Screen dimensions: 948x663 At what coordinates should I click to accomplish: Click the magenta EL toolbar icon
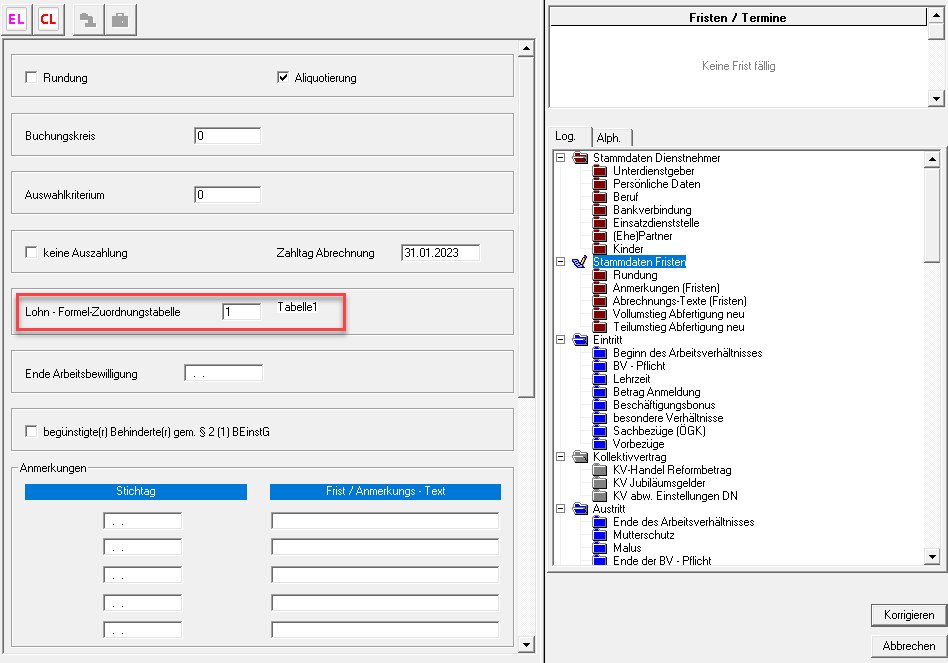click(x=17, y=19)
